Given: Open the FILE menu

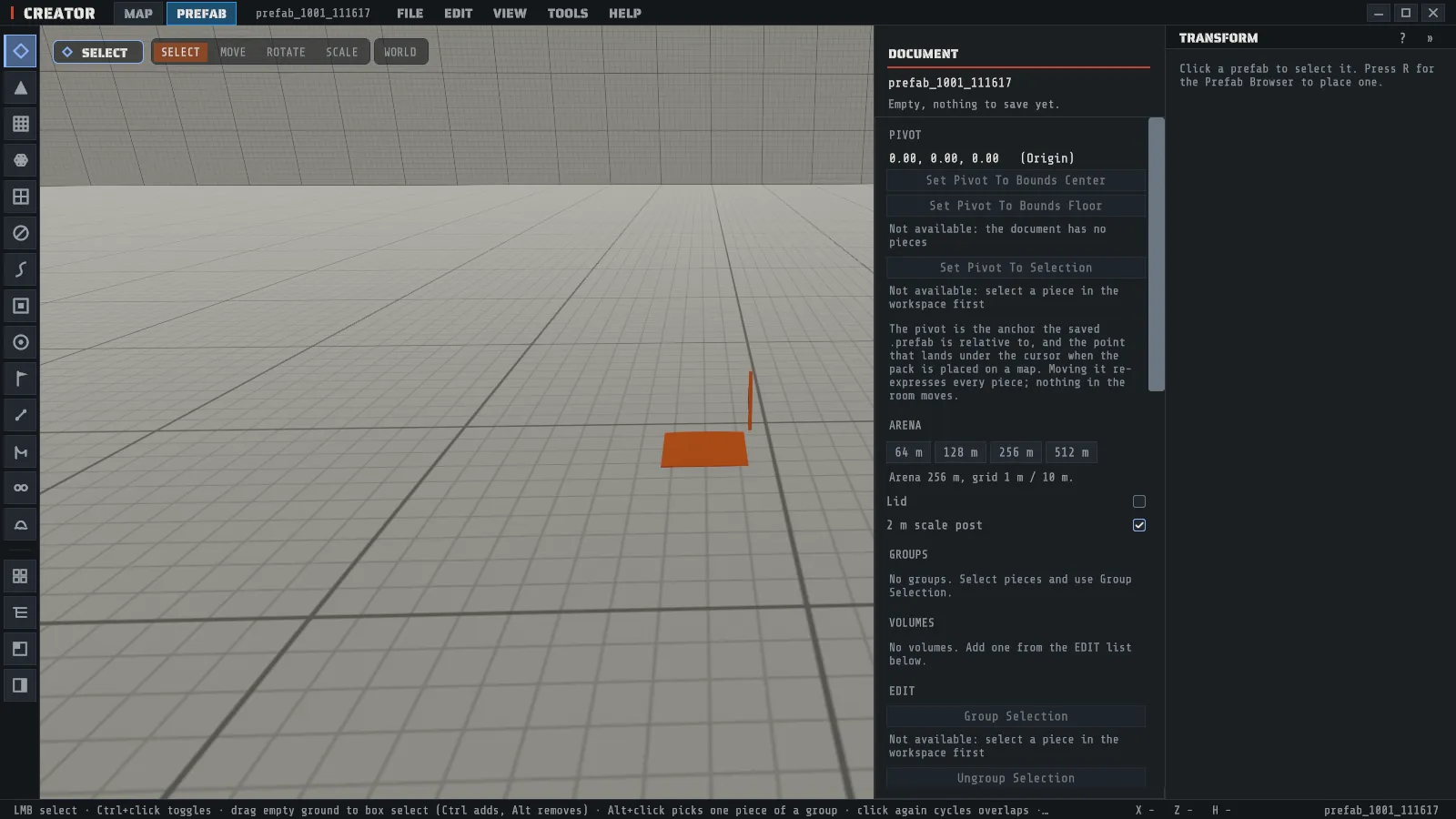Looking at the screenshot, I should (409, 13).
